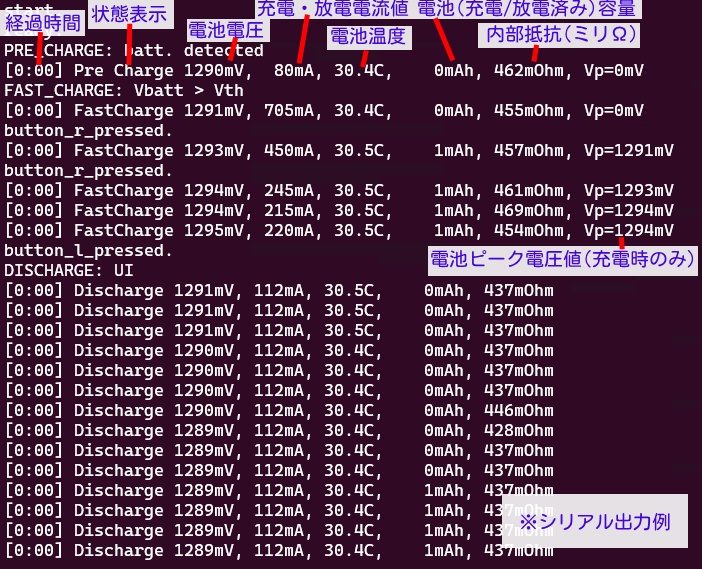Click the 428mOhm discharge resistance value

pos(519,431)
